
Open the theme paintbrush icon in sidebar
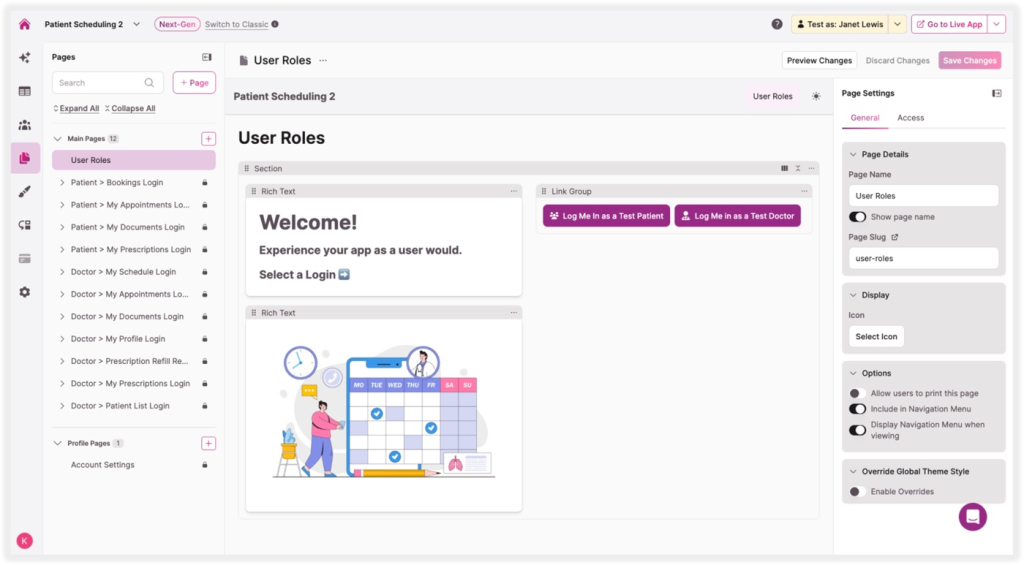[25, 191]
